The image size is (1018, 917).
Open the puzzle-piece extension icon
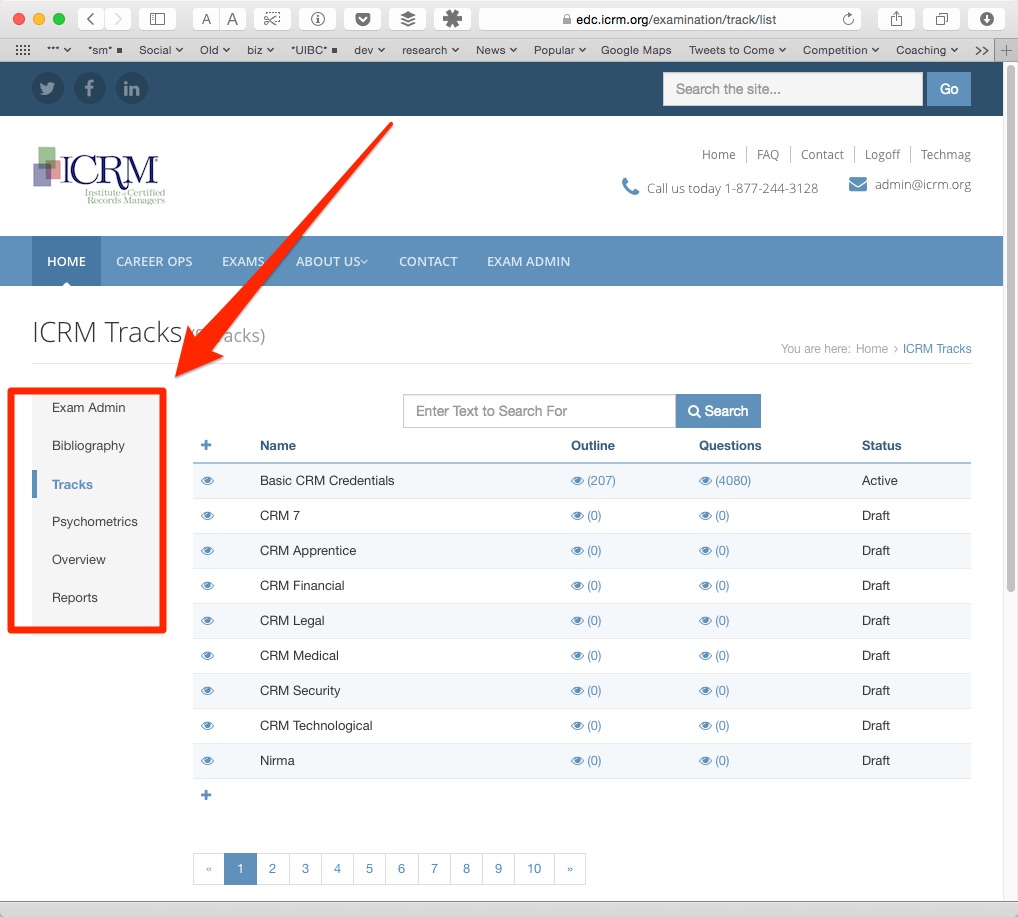point(452,19)
